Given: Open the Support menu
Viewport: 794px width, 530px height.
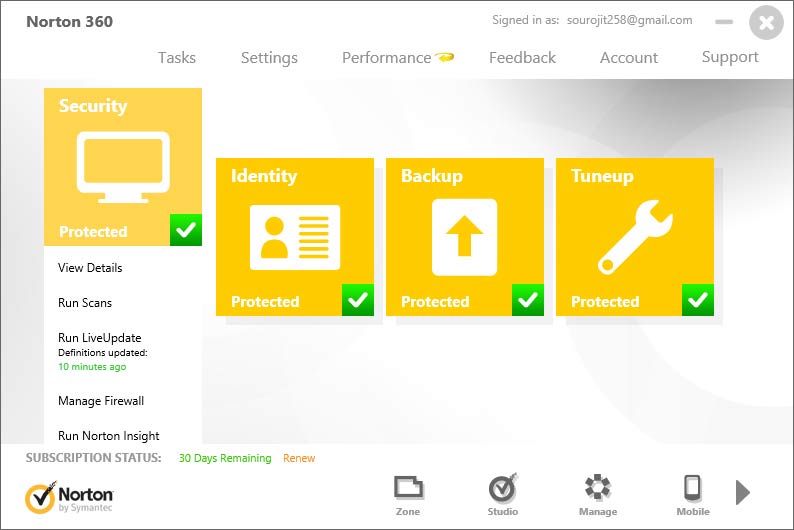Looking at the screenshot, I should click(730, 58).
